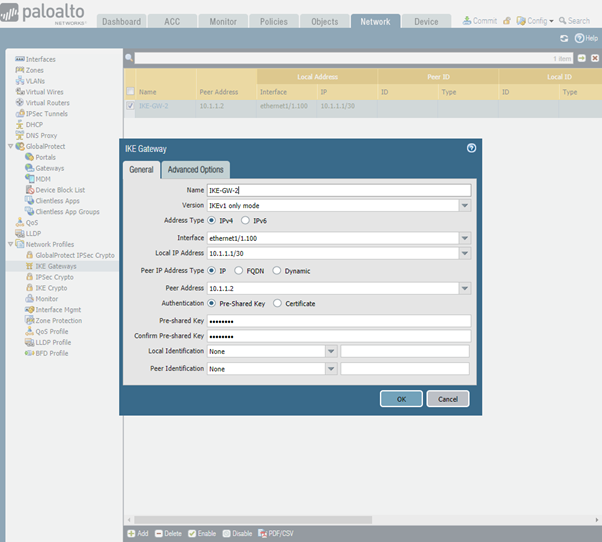Click the refresh icon next to Help
The width and height of the screenshot is (602, 542).
click(x=564, y=38)
